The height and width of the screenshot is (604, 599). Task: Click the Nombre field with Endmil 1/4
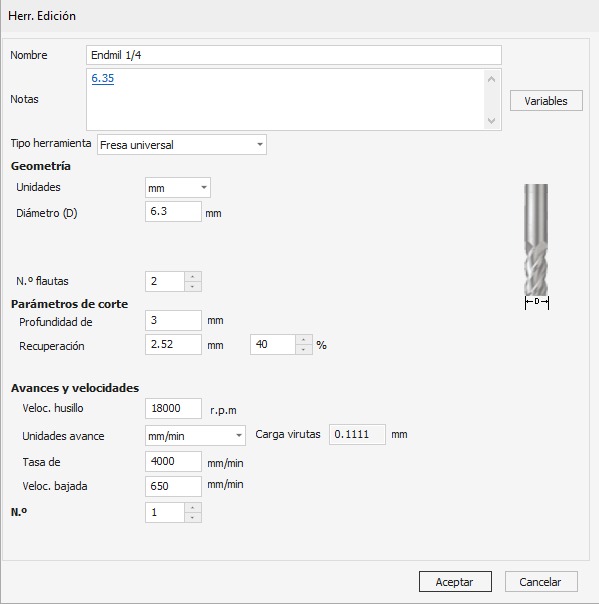[294, 55]
